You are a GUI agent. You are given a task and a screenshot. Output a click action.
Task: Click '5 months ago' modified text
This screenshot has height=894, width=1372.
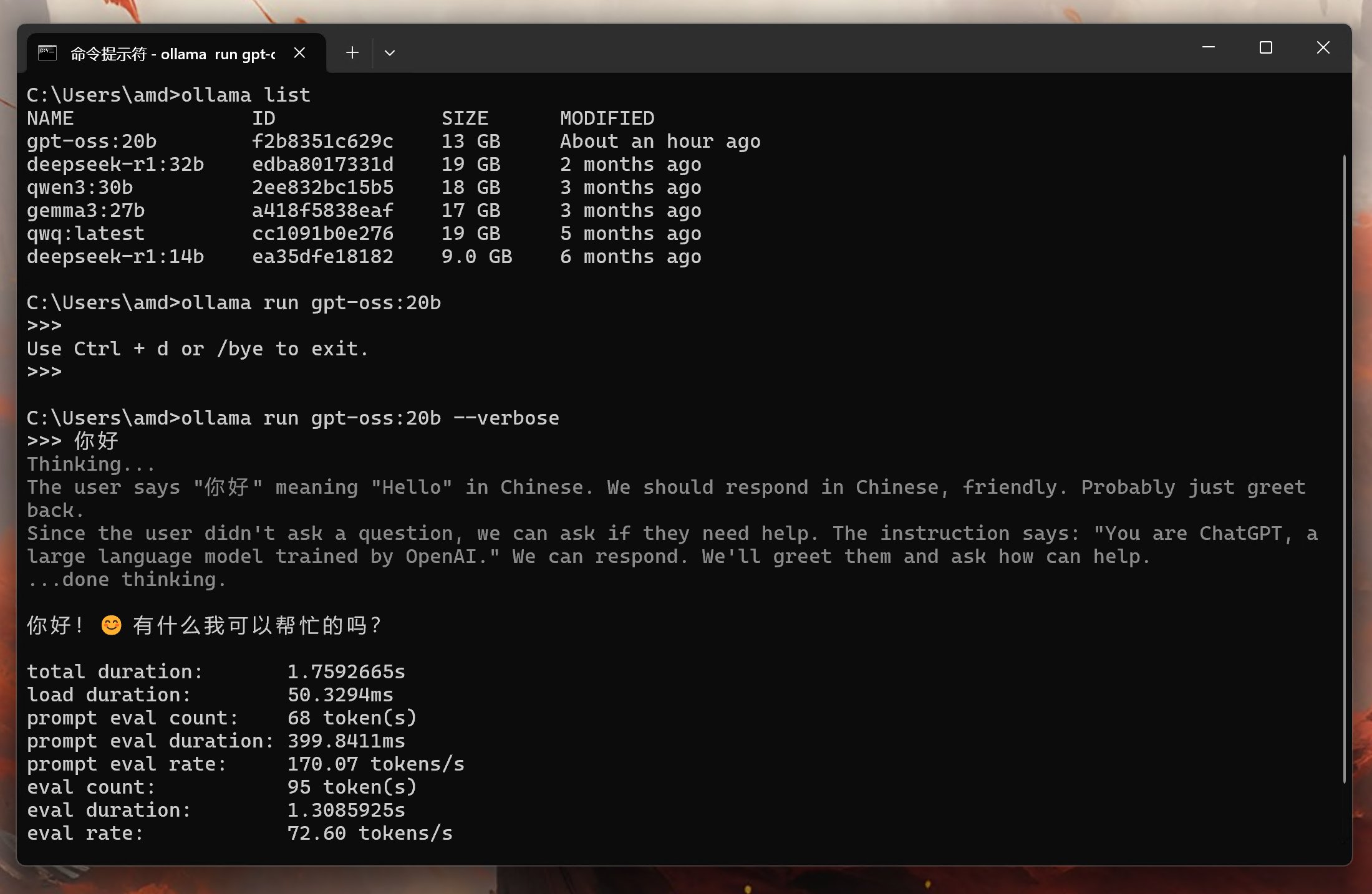[630, 234]
